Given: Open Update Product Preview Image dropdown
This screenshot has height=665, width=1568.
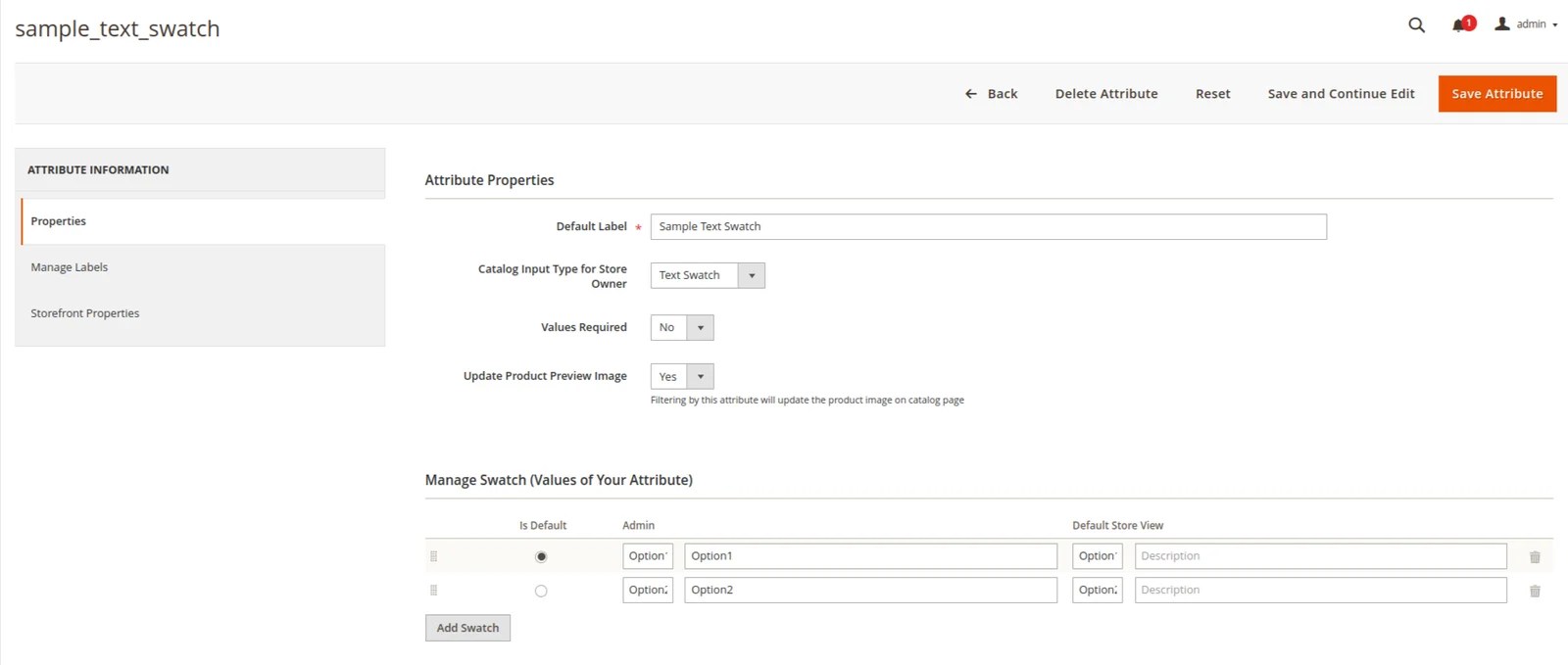Looking at the screenshot, I should coord(682,376).
